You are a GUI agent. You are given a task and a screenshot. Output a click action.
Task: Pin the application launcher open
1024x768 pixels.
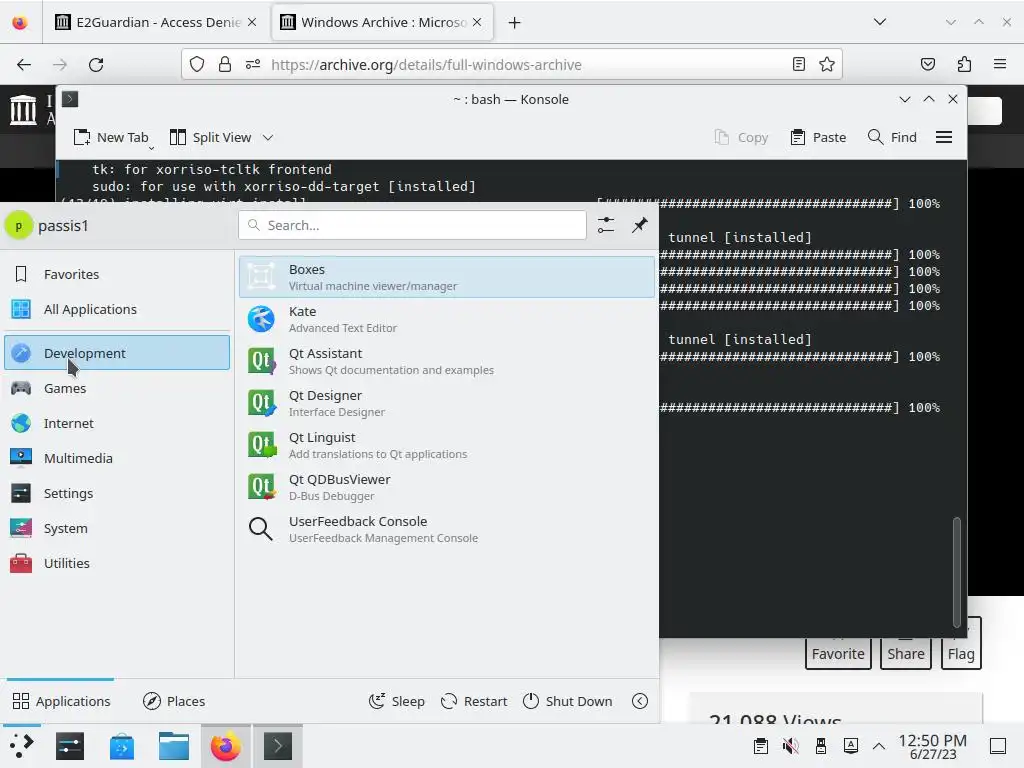639,225
